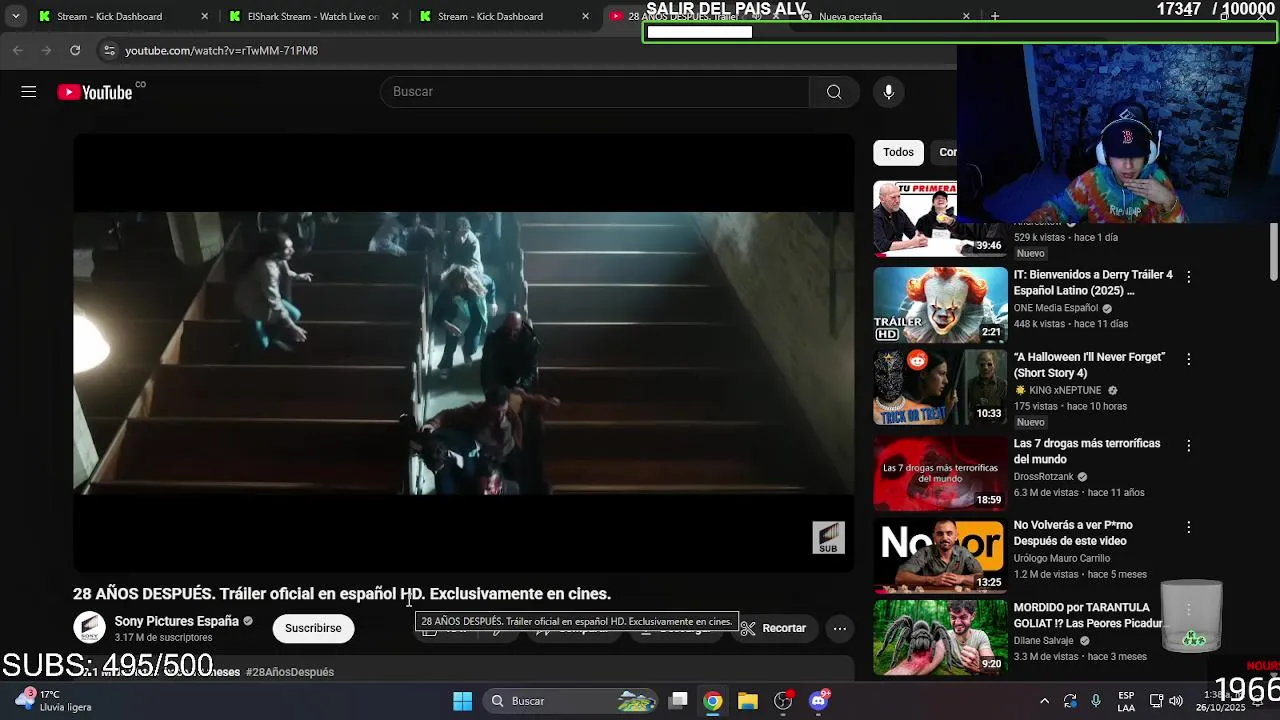
Task: Open site information icon in address bar
Action: pyautogui.click(x=109, y=50)
